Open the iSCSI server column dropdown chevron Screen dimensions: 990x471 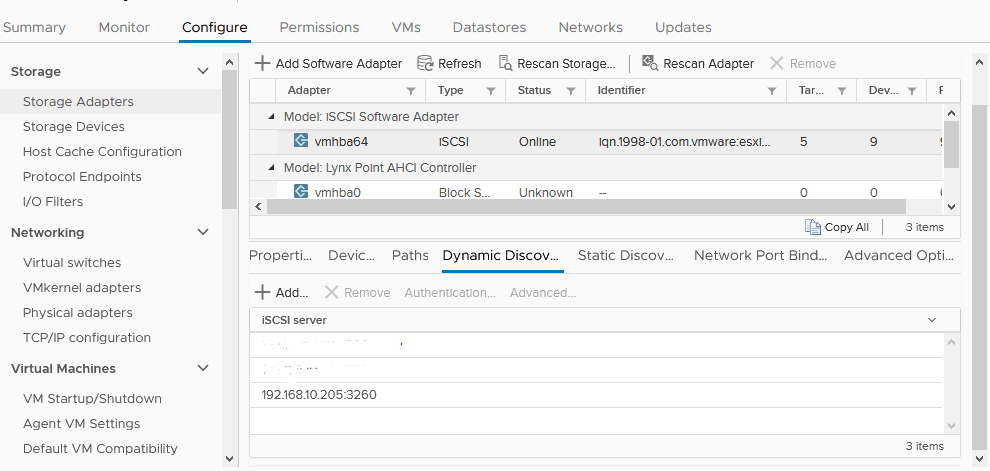point(932,320)
